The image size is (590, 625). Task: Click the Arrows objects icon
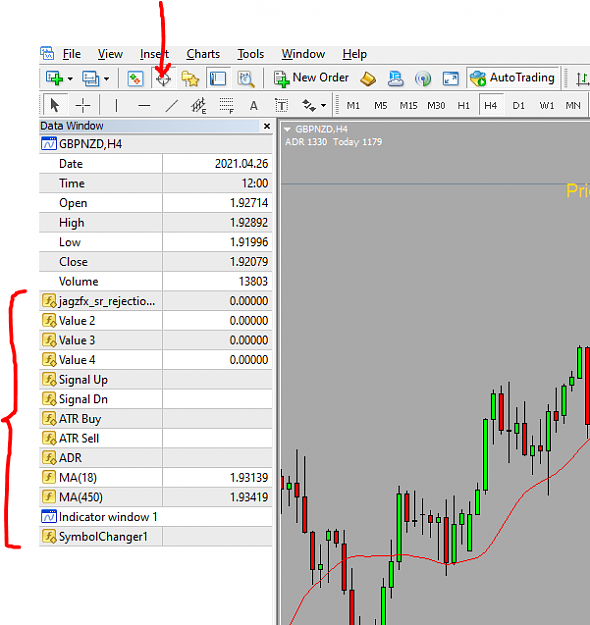coord(309,105)
